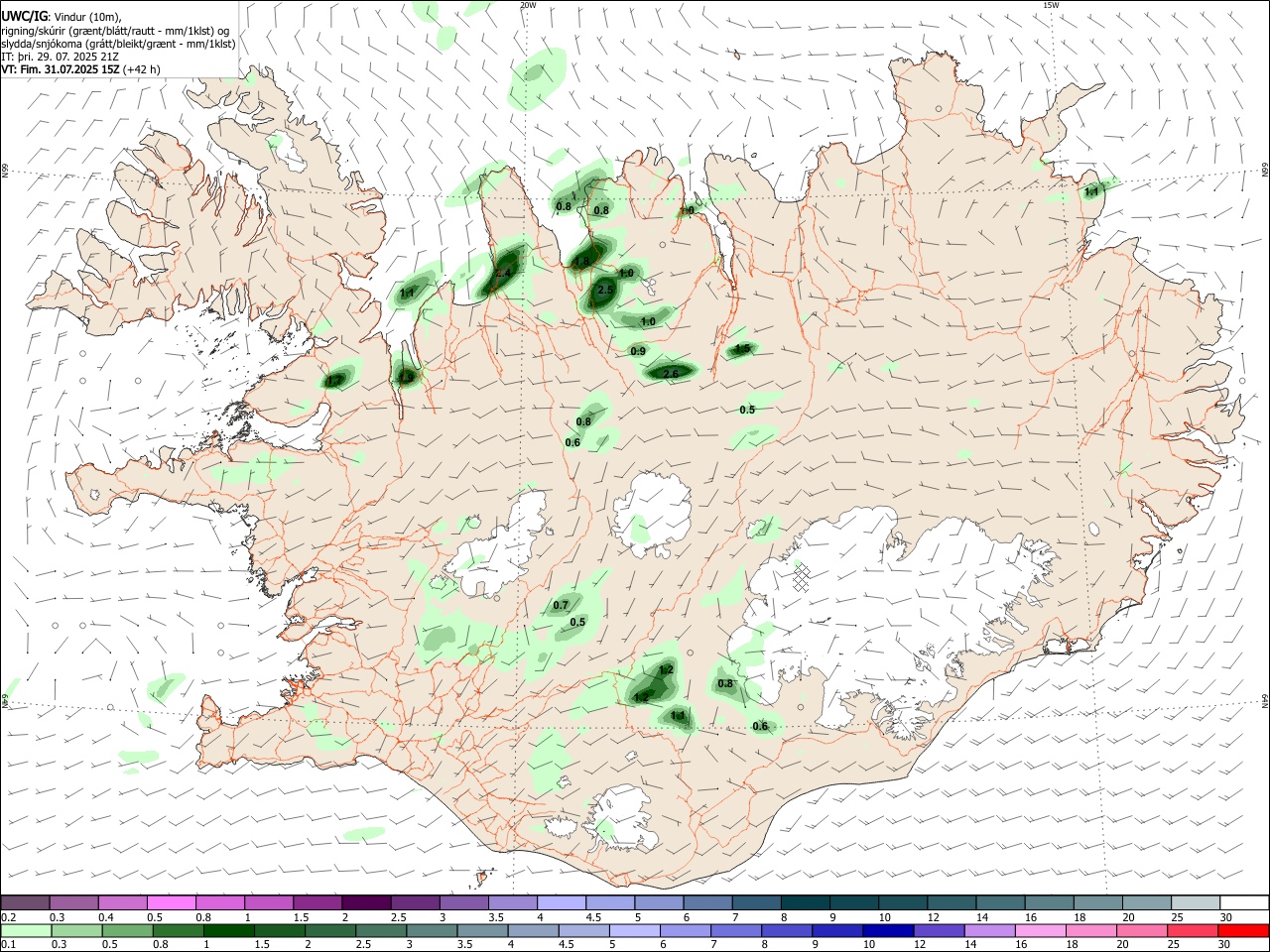Pick the white 30 swatch in the upper scale
The width and height of the screenshot is (1270, 952).
click(x=1244, y=903)
